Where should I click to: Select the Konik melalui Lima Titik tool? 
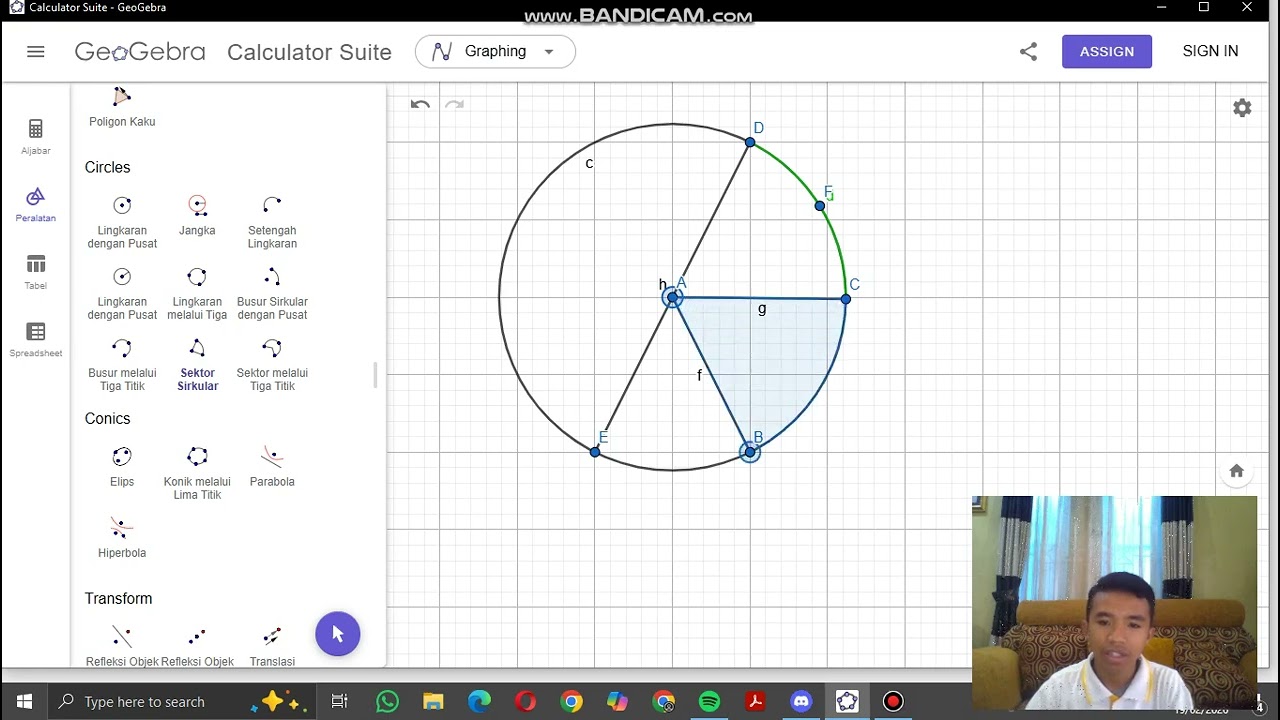197,472
